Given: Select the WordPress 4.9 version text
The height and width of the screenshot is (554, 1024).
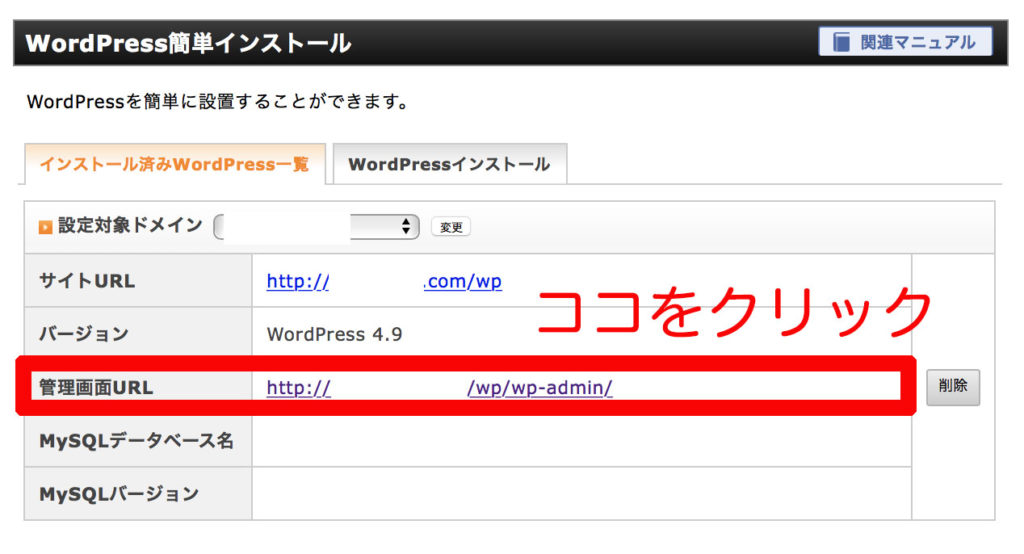Looking at the screenshot, I should click(334, 334).
